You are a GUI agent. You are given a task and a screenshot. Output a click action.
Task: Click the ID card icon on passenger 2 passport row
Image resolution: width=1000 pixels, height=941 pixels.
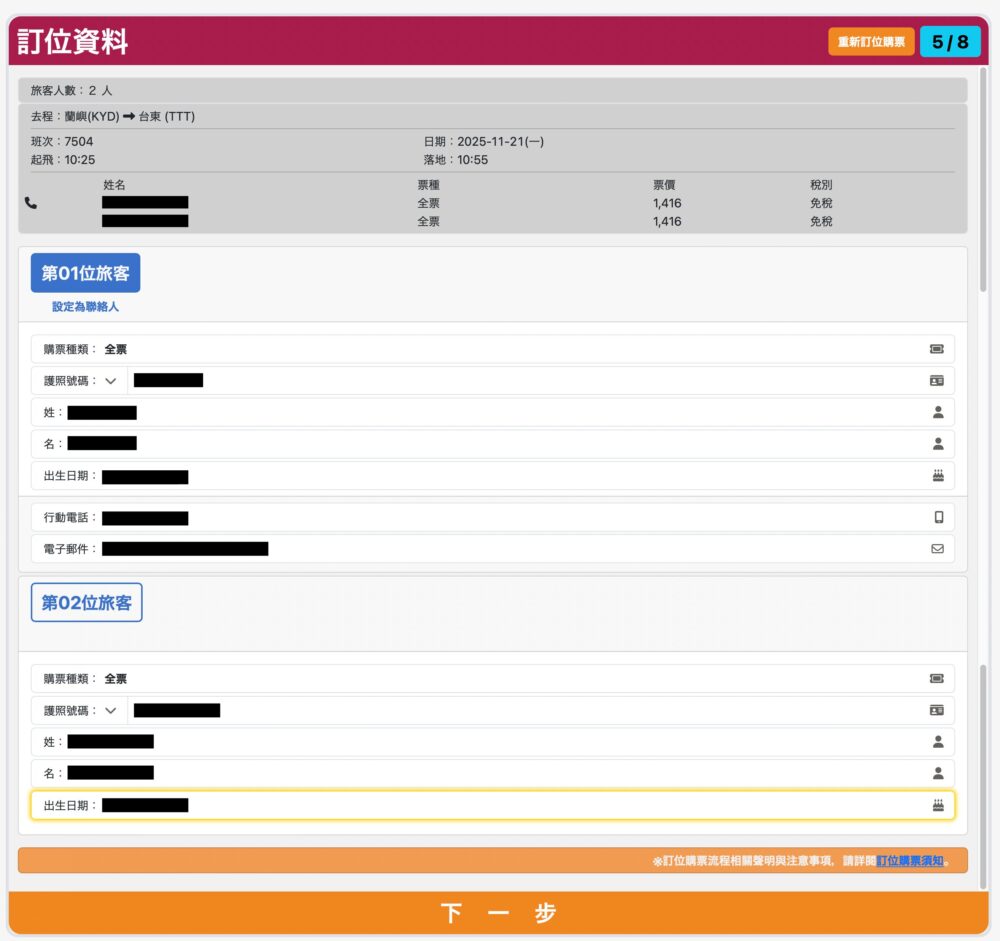click(936, 710)
